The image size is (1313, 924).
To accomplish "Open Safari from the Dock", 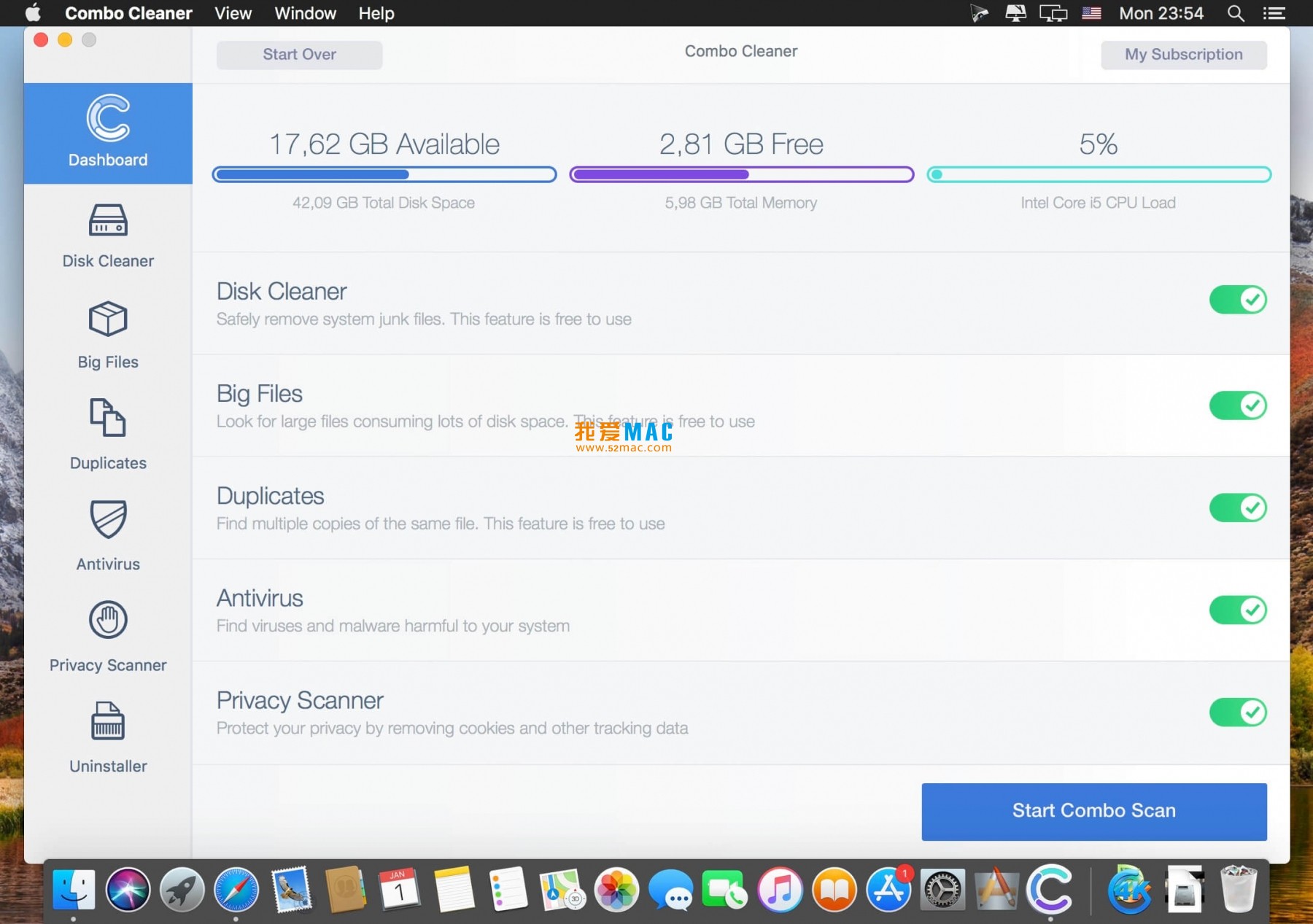I will pyautogui.click(x=236, y=890).
